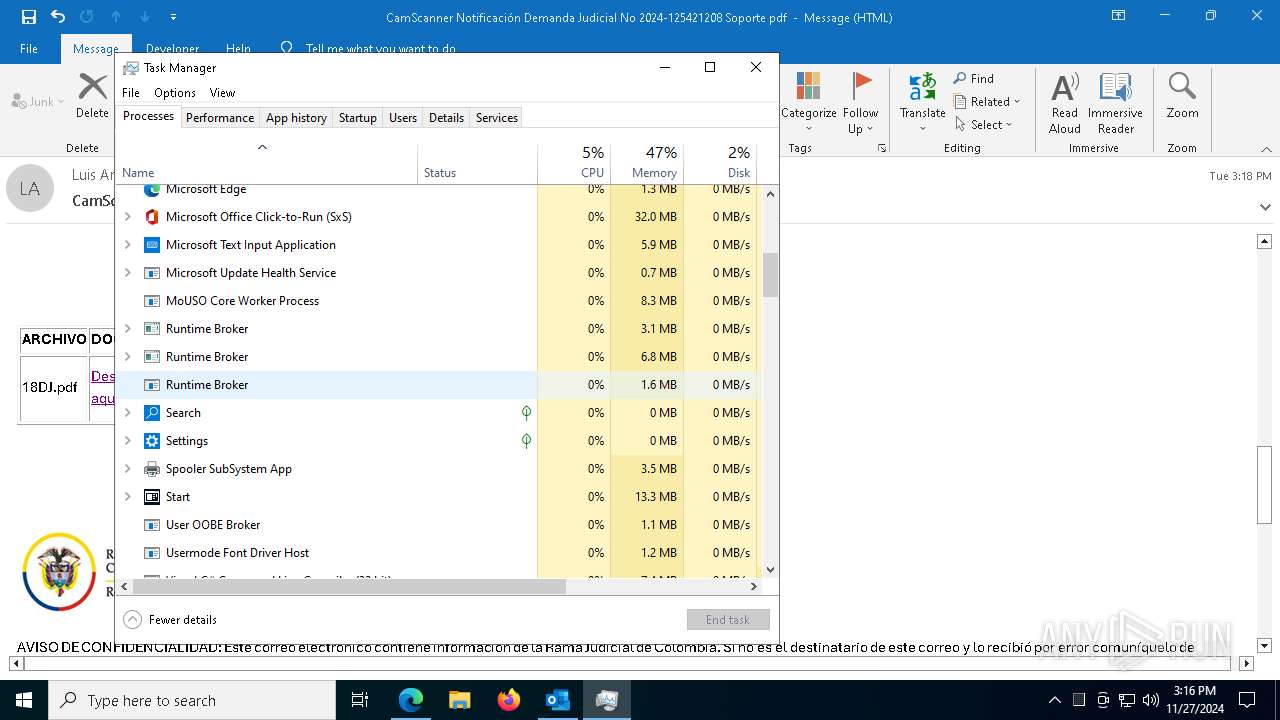Click the Read Aloud icon in Outlook
The image size is (1280, 720).
pos(1065,86)
